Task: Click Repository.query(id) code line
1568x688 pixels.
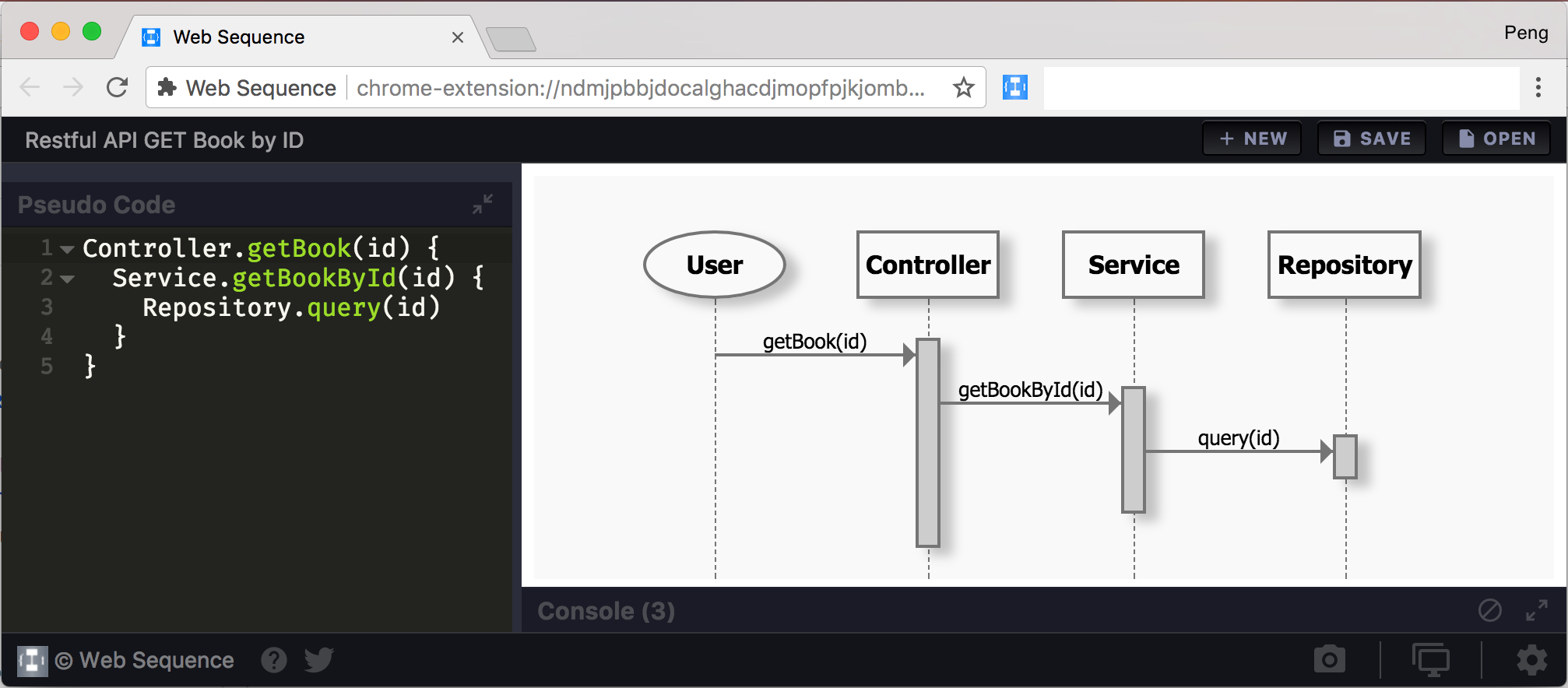Action: point(291,307)
